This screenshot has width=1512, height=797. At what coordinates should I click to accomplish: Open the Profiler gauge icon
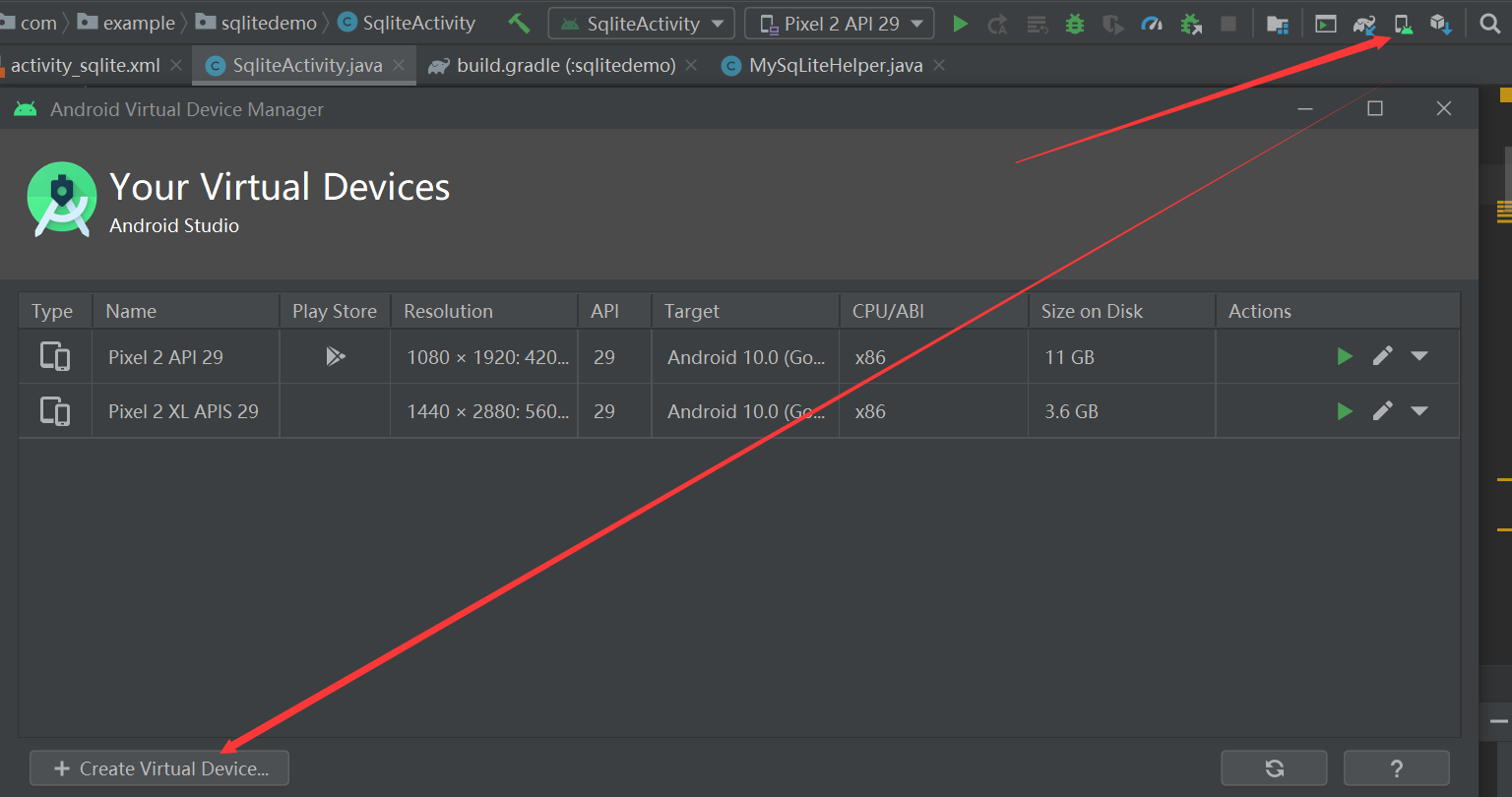point(1152,24)
